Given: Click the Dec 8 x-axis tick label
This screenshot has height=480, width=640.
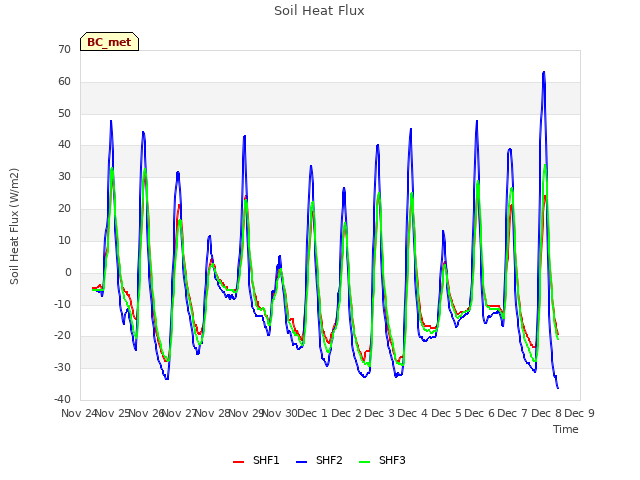Looking at the screenshot, I should point(546,413).
